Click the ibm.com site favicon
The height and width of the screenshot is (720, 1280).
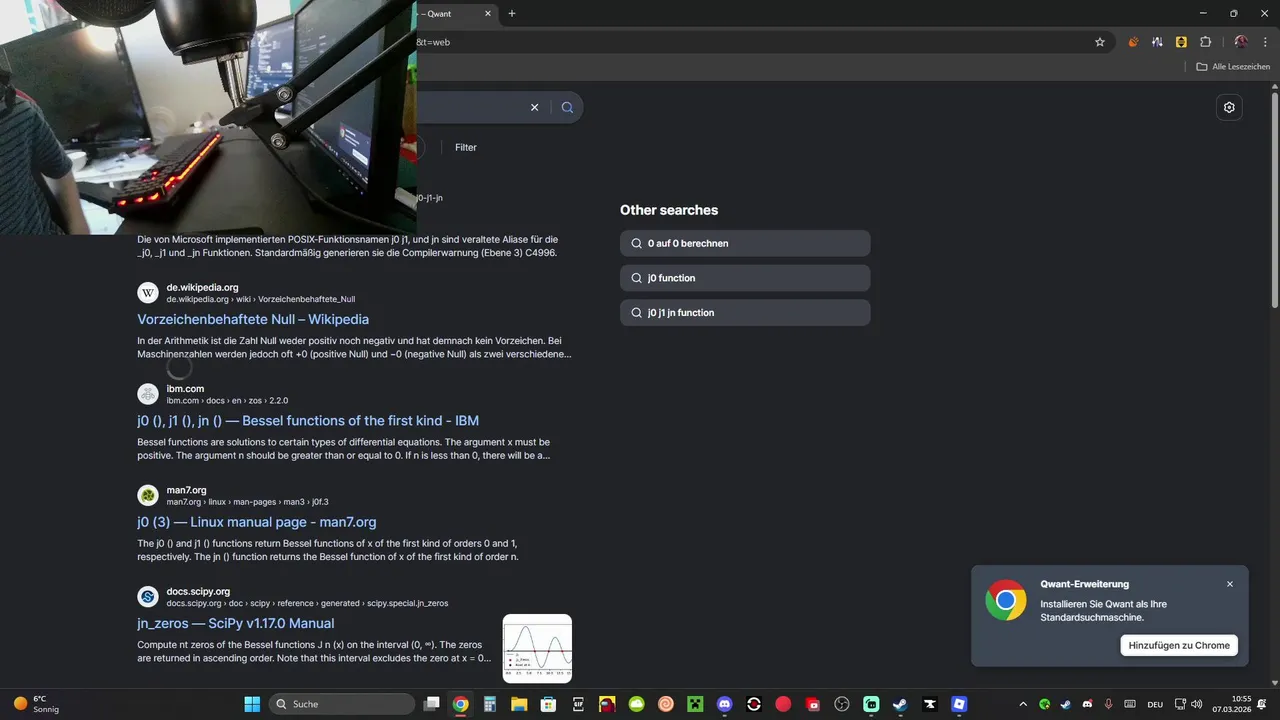coord(148,394)
